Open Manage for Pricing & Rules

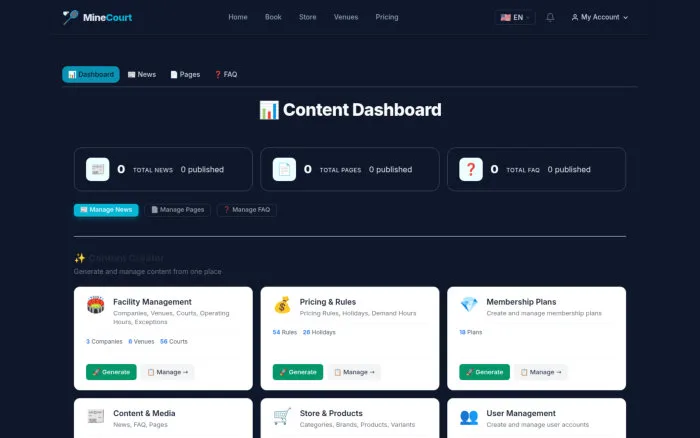click(x=354, y=372)
